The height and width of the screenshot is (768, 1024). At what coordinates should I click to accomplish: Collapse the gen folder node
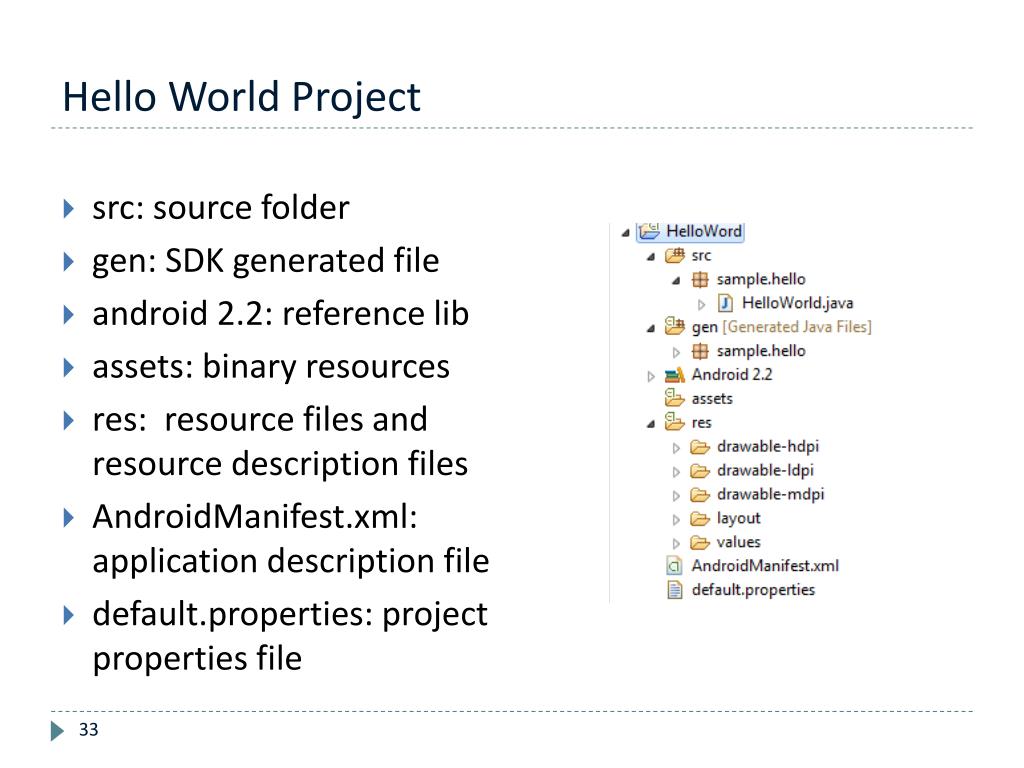point(650,328)
